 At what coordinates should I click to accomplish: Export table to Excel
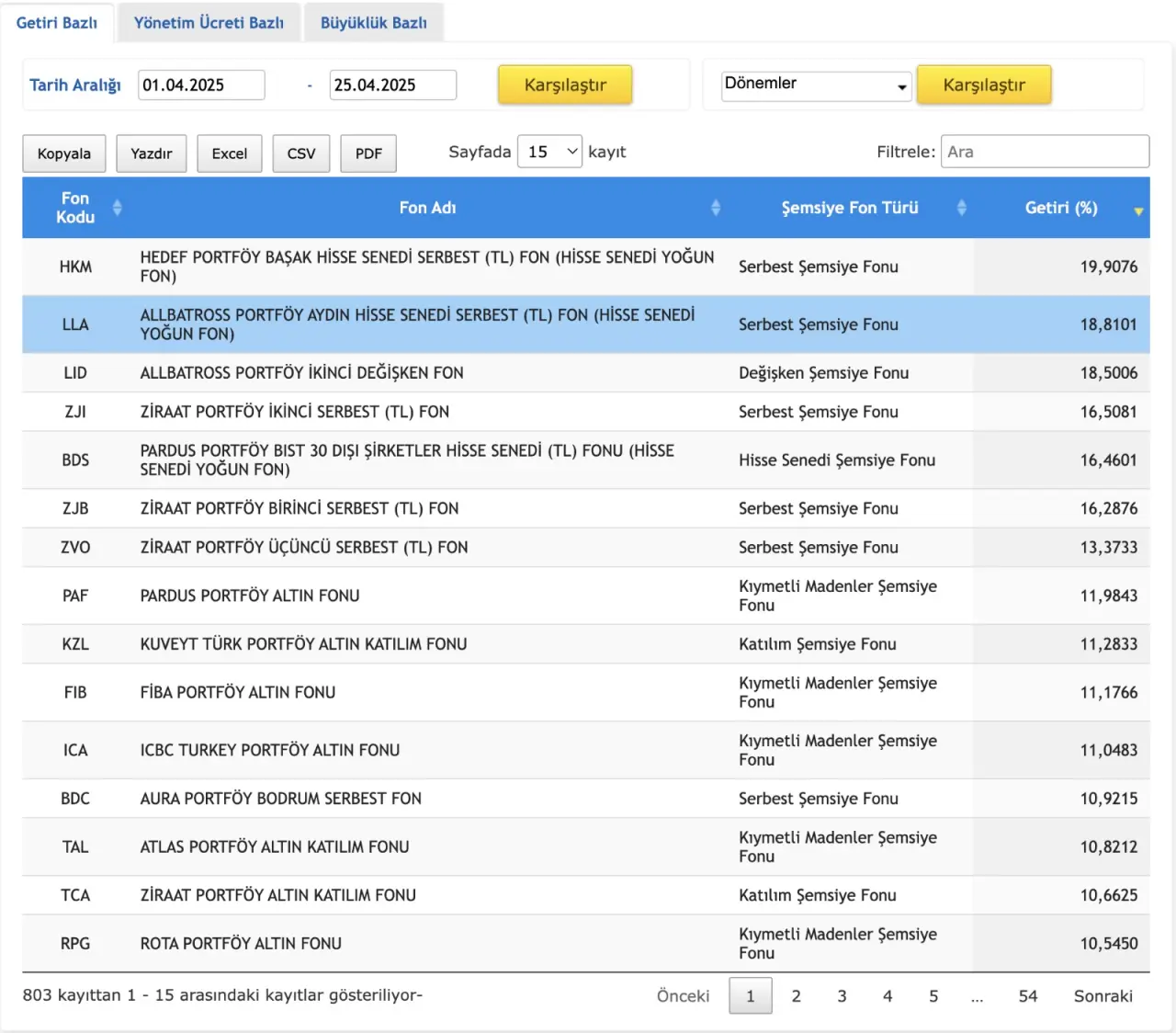pyautogui.click(x=230, y=153)
